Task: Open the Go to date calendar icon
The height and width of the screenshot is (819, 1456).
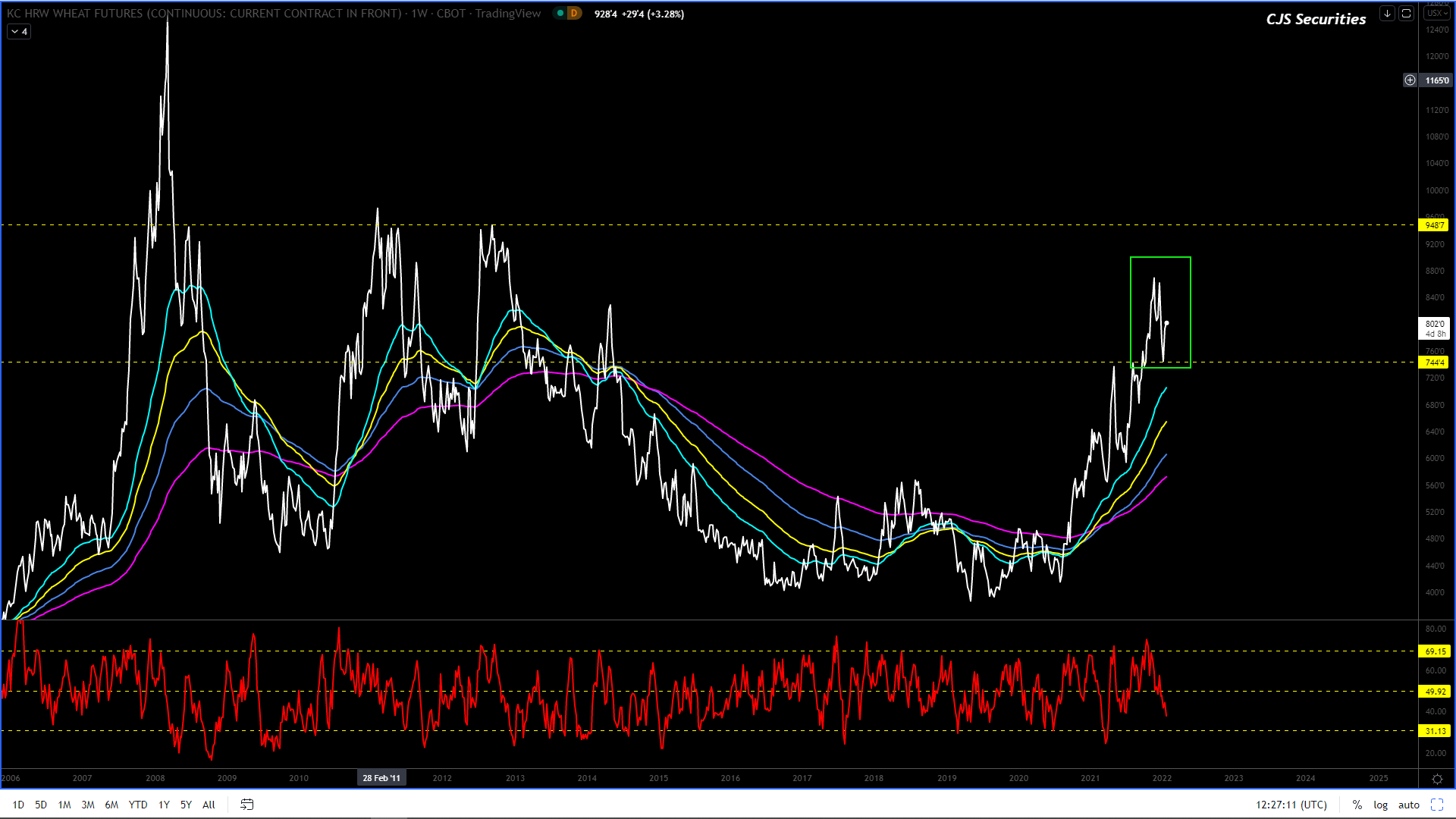Action: pos(246,805)
